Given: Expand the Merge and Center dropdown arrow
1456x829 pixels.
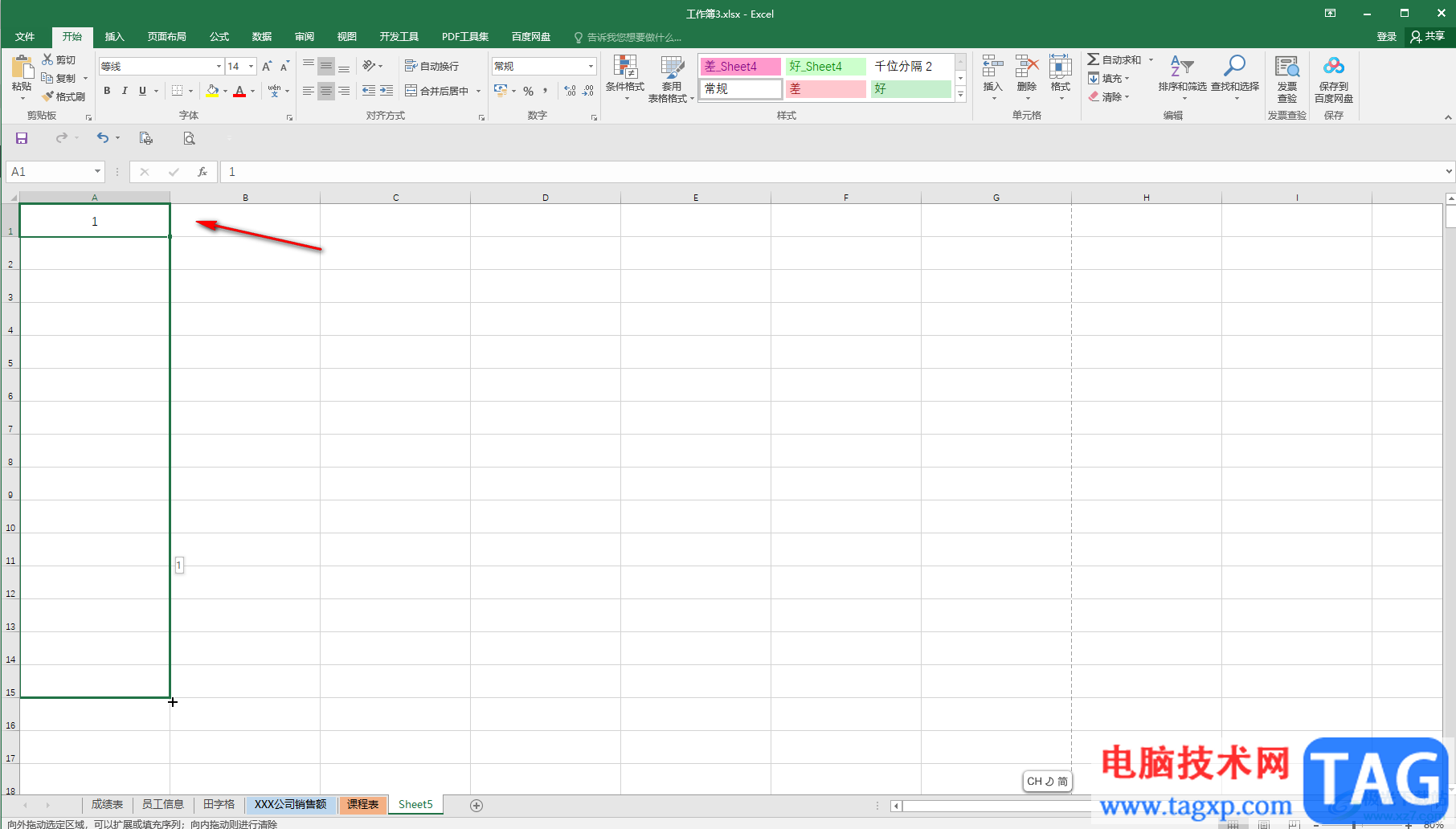Looking at the screenshot, I should tap(479, 91).
